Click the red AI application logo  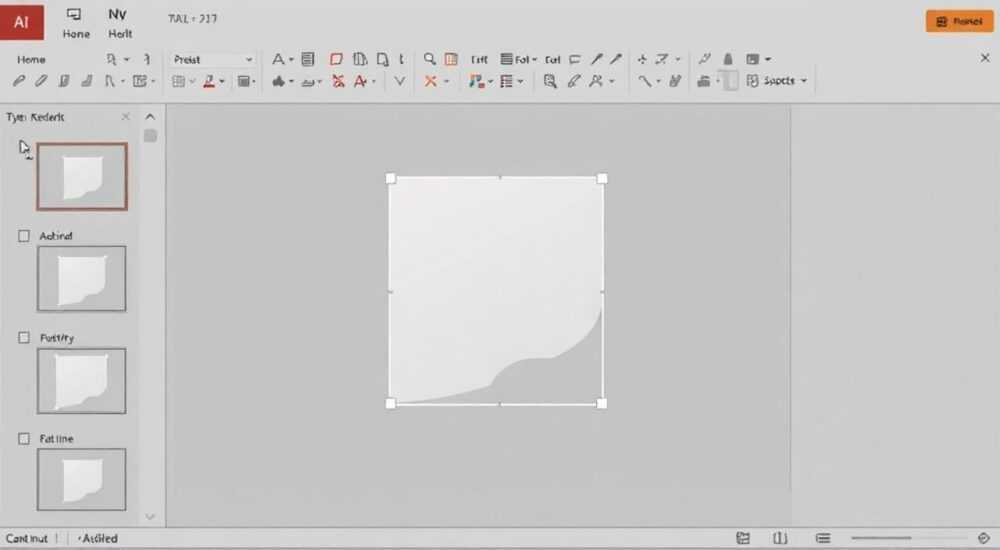pos(21,22)
